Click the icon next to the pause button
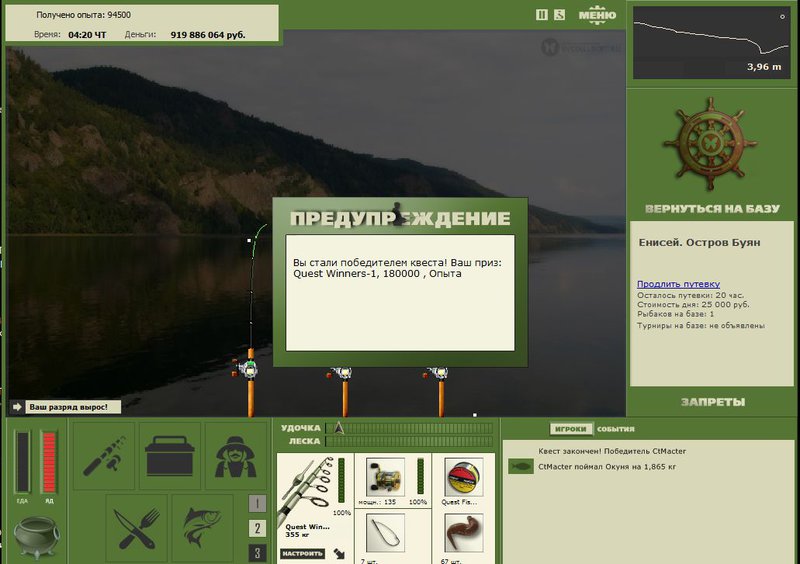This screenshot has height=564, width=800. tap(560, 15)
